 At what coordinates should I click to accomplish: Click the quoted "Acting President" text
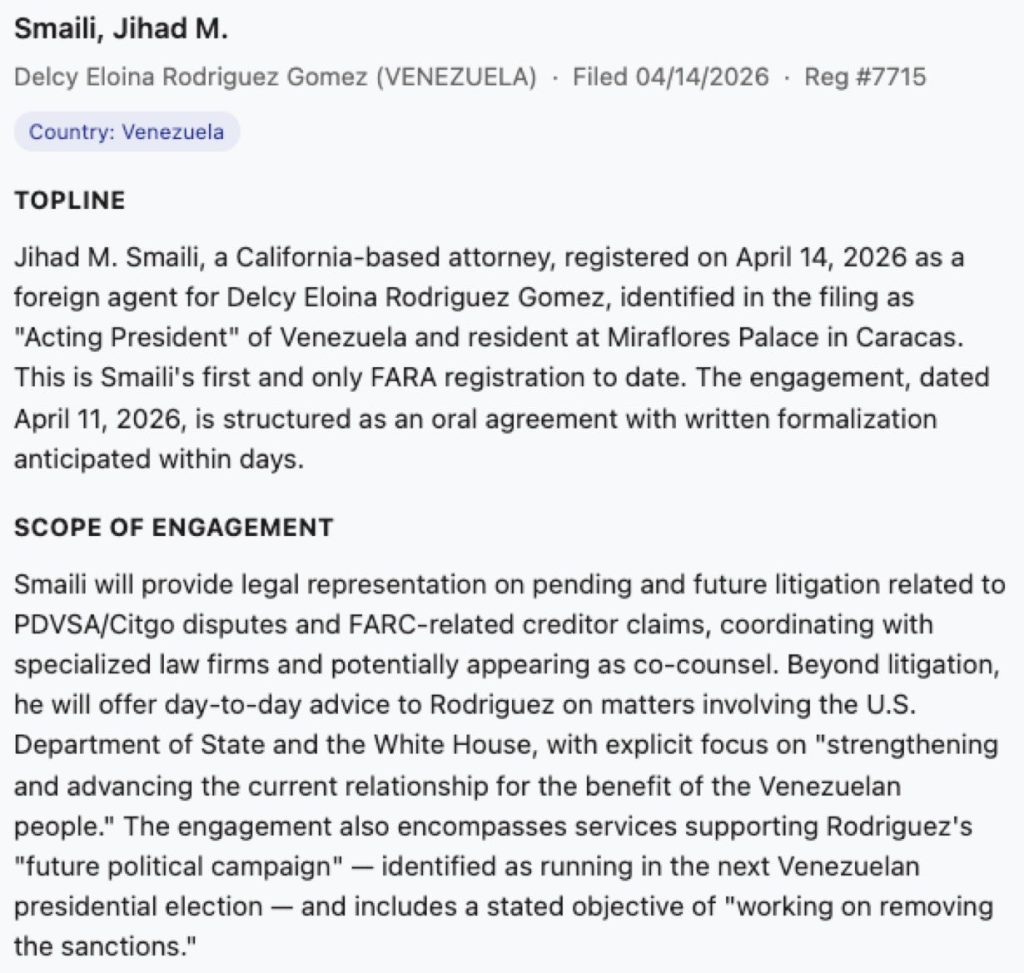click(125, 337)
